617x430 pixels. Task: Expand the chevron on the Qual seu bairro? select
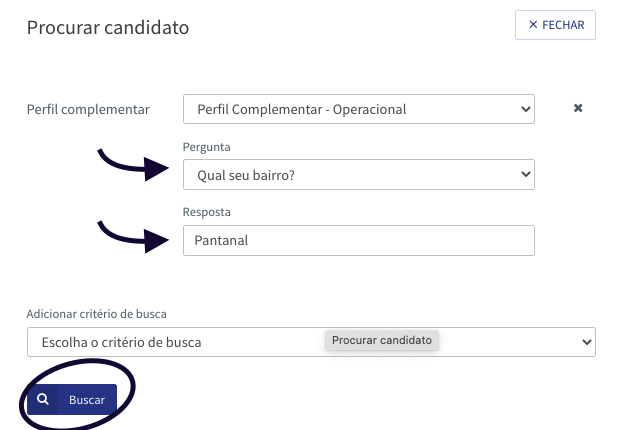[525, 174]
